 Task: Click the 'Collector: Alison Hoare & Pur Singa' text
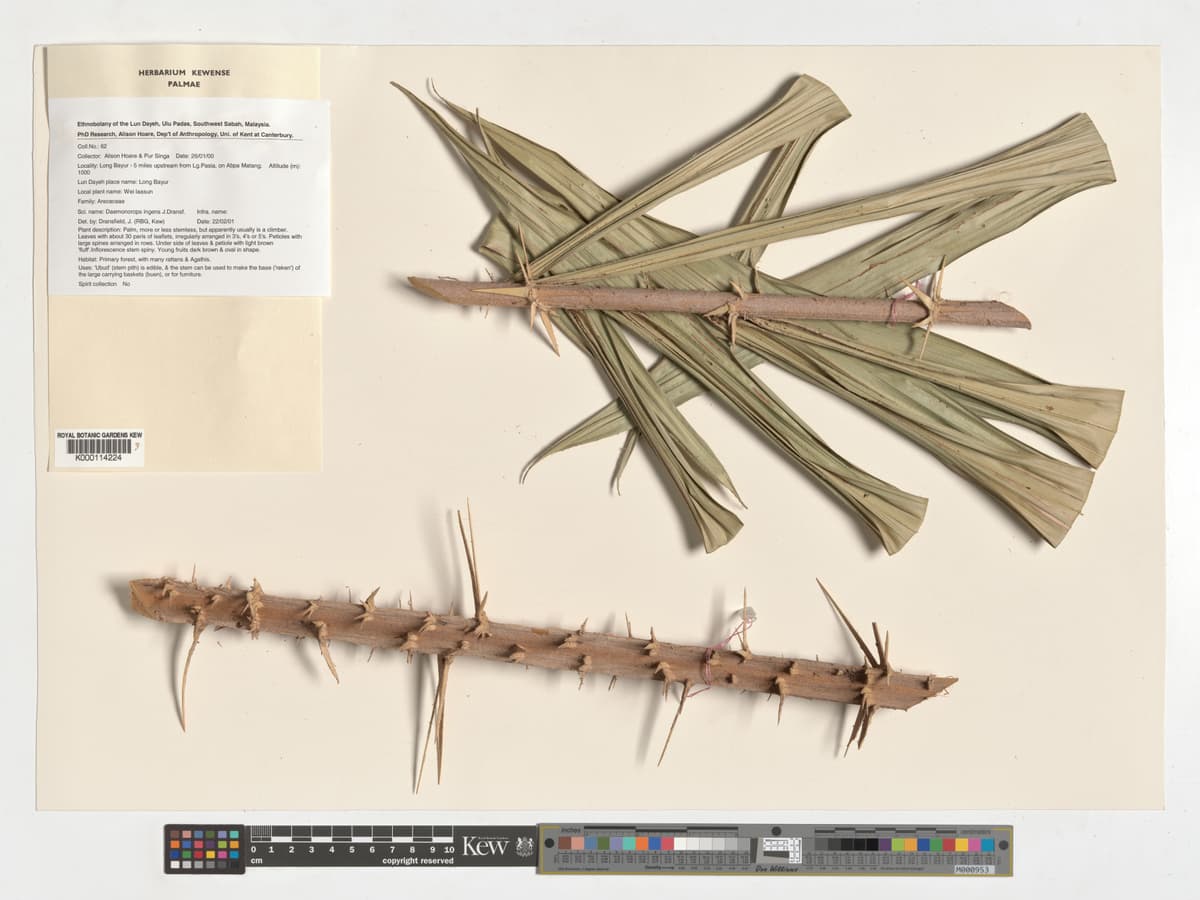click(123, 156)
